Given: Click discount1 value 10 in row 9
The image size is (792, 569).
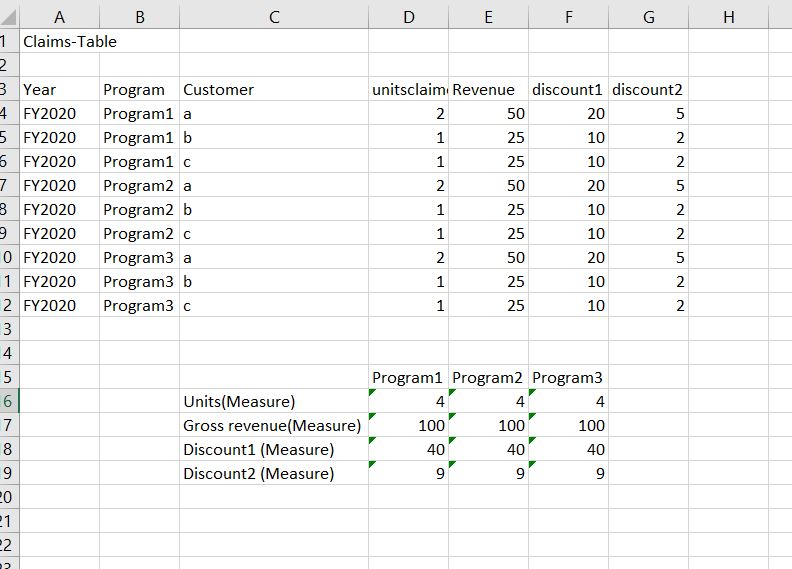Looking at the screenshot, I should coord(569,233).
